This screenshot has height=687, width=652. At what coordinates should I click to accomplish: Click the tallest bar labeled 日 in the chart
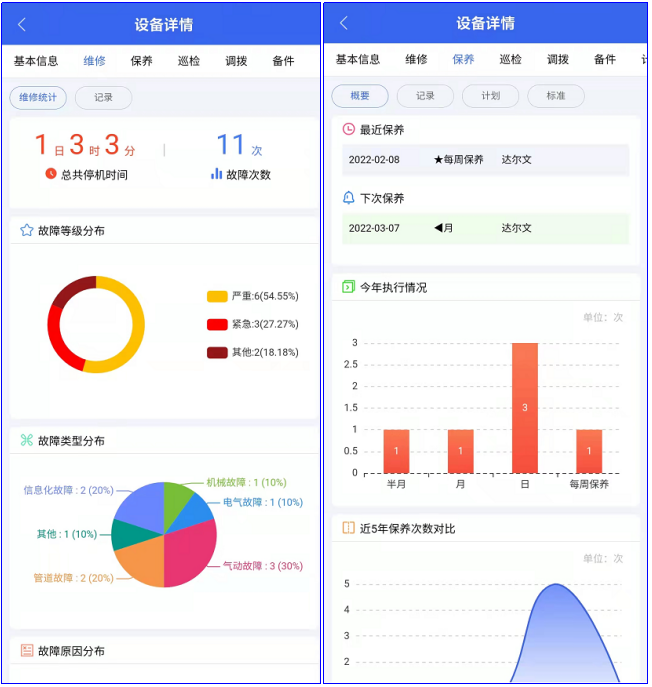[525, 408]
